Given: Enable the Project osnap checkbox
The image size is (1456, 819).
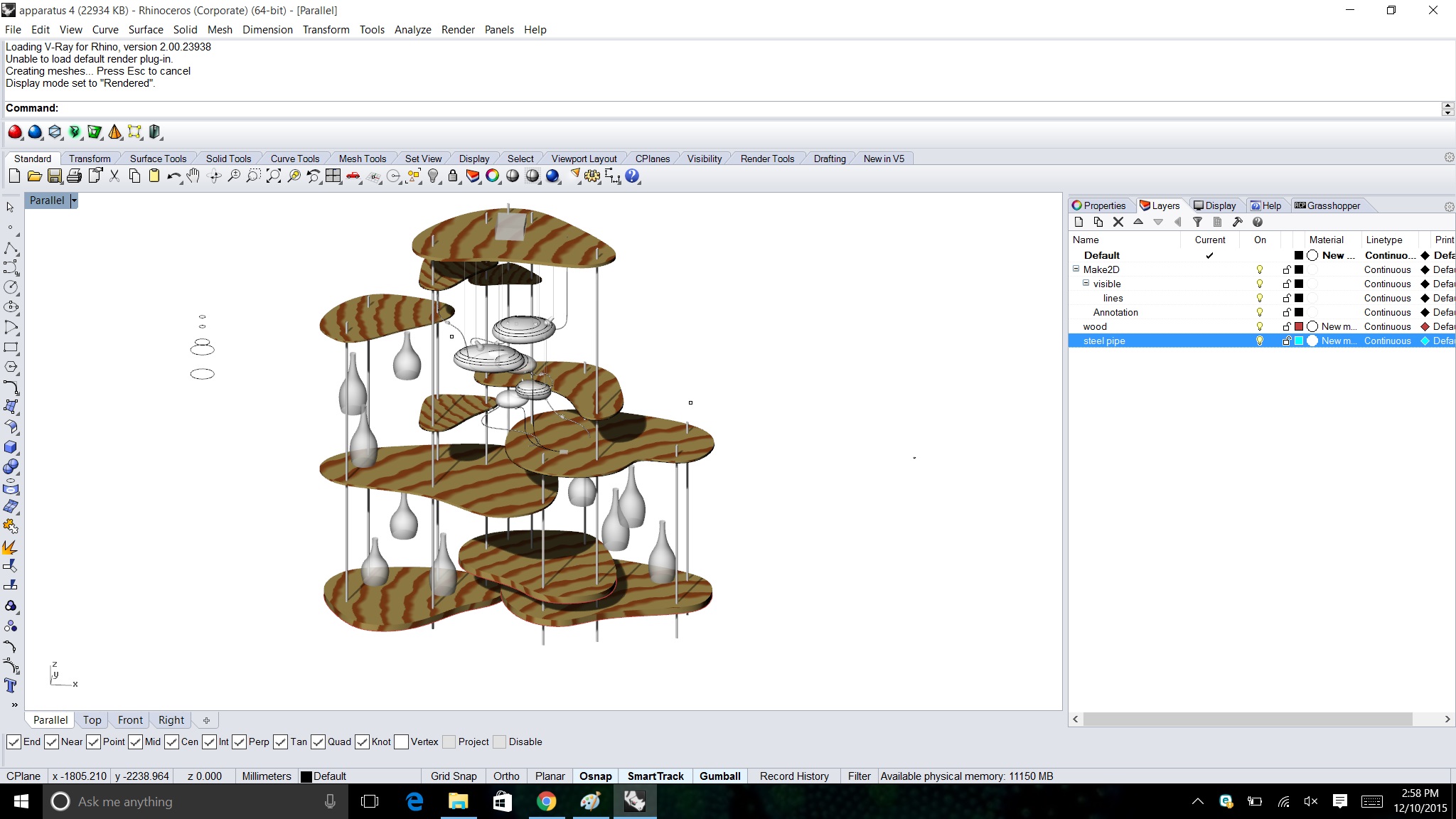Looking at the screenshot, I should tap(449, 742).
